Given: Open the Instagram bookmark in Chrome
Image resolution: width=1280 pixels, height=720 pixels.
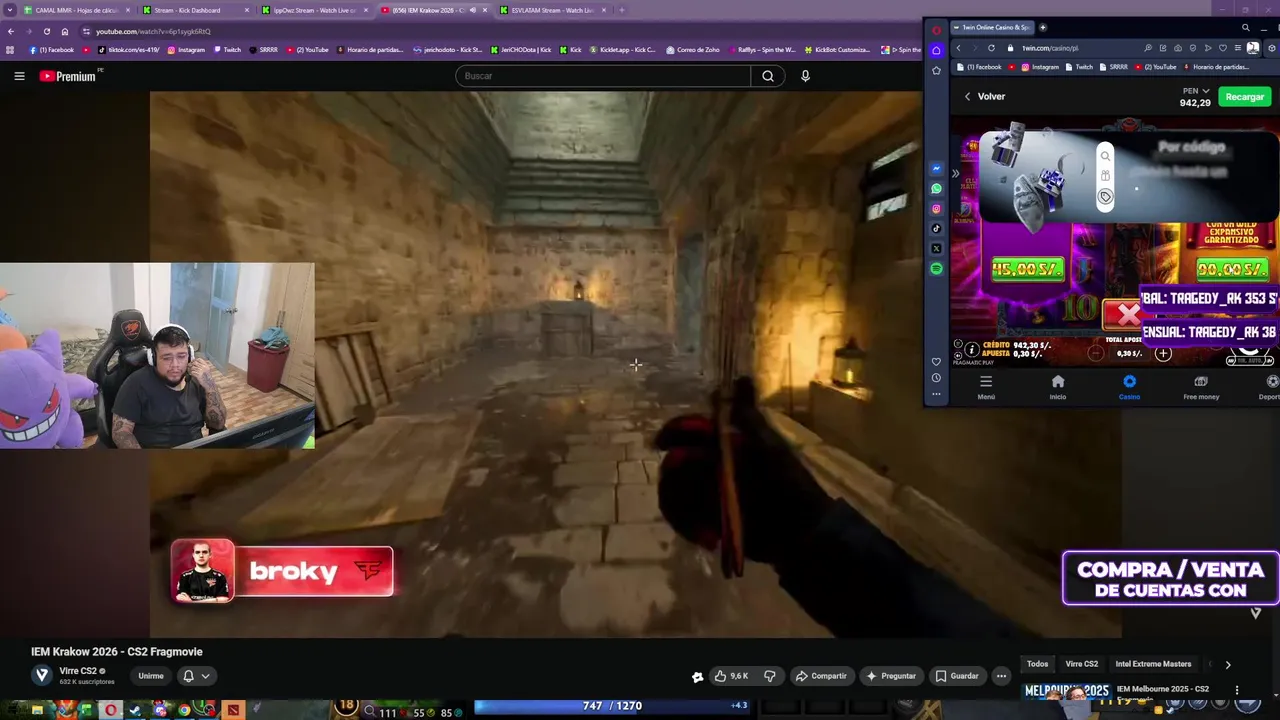Looking at the screenshot, I should pyautogui.click(x=186, y=50).
